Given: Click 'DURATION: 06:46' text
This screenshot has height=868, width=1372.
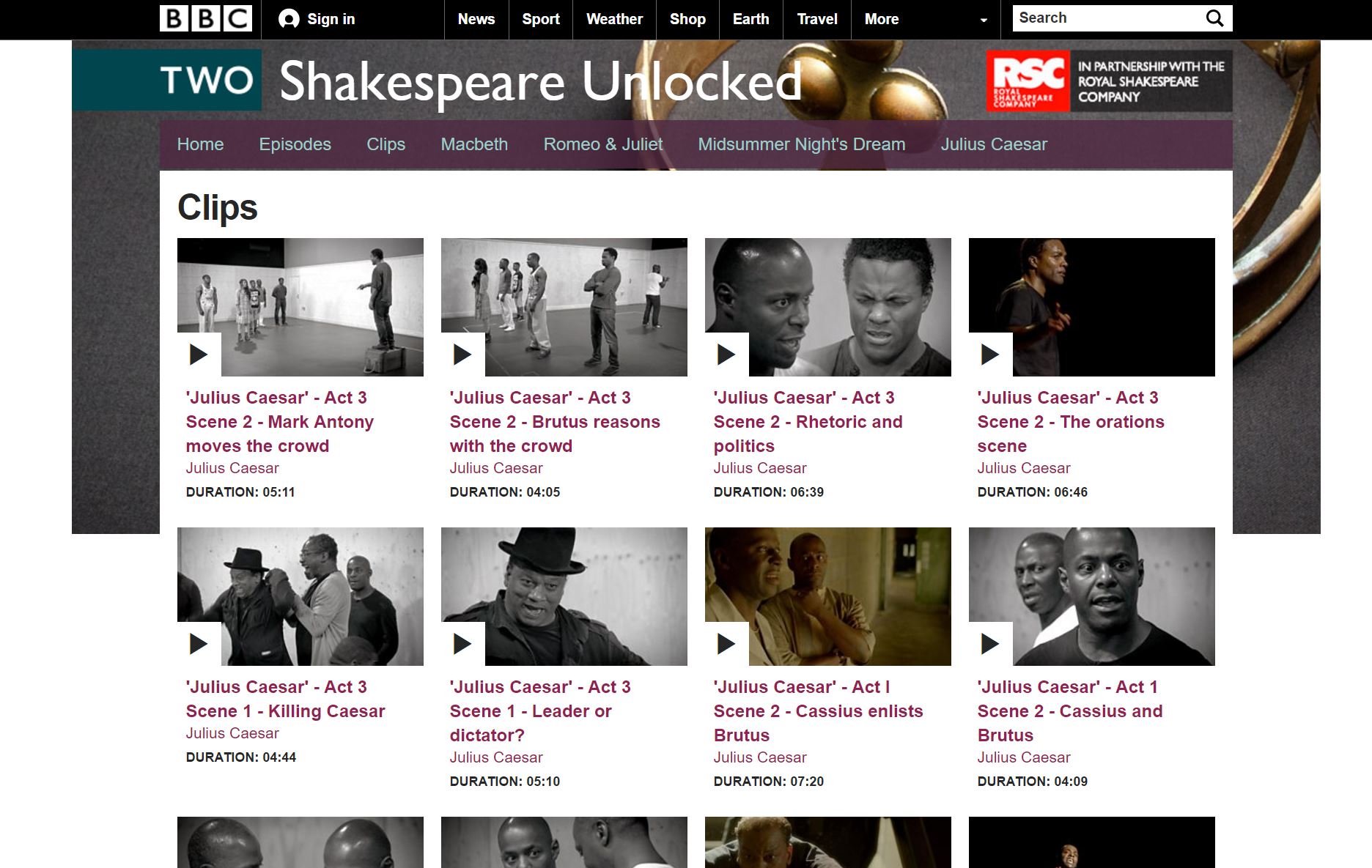Looking at the screenshot, I should tap(1033, 492).
